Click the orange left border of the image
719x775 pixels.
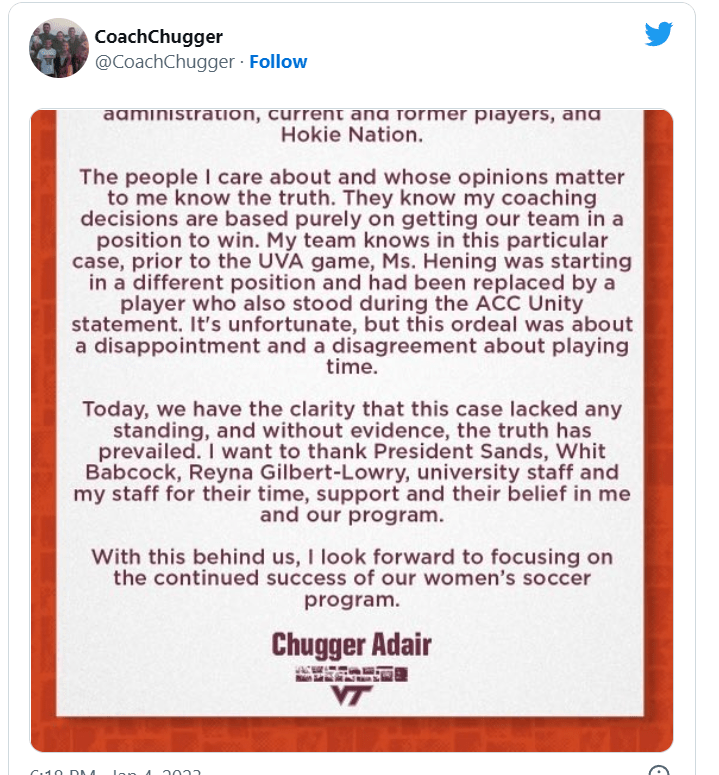tap(43, 430)
